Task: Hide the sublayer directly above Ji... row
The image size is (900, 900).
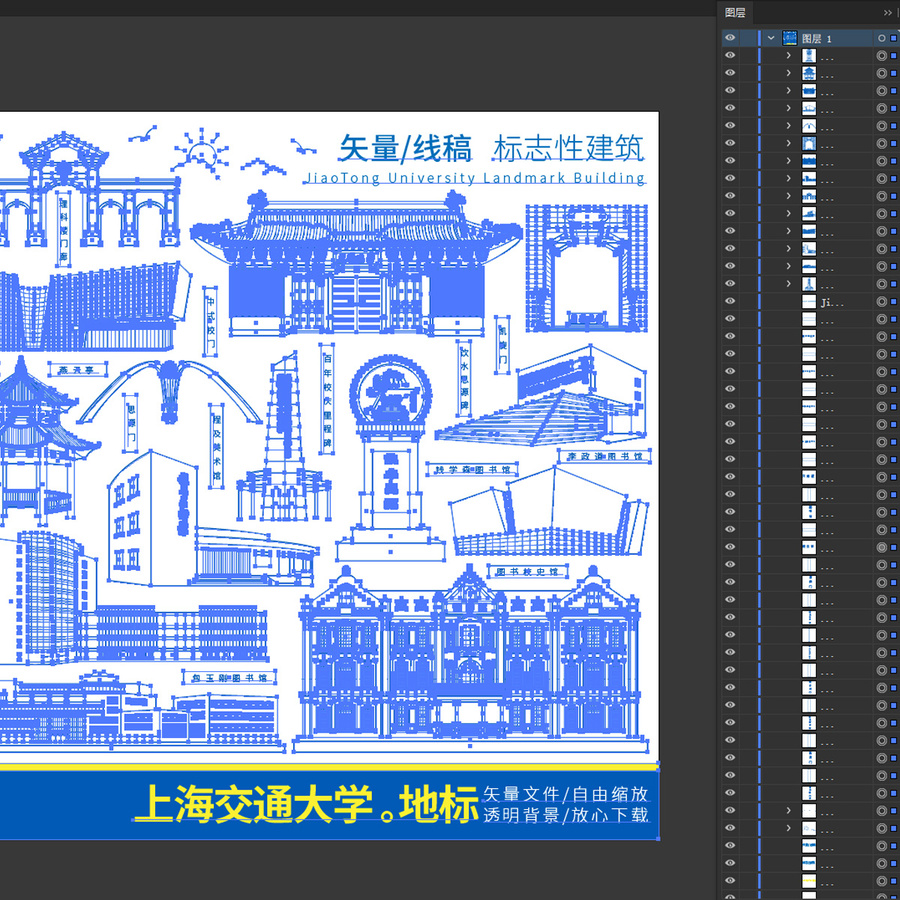Action: [x=730, y=284]
